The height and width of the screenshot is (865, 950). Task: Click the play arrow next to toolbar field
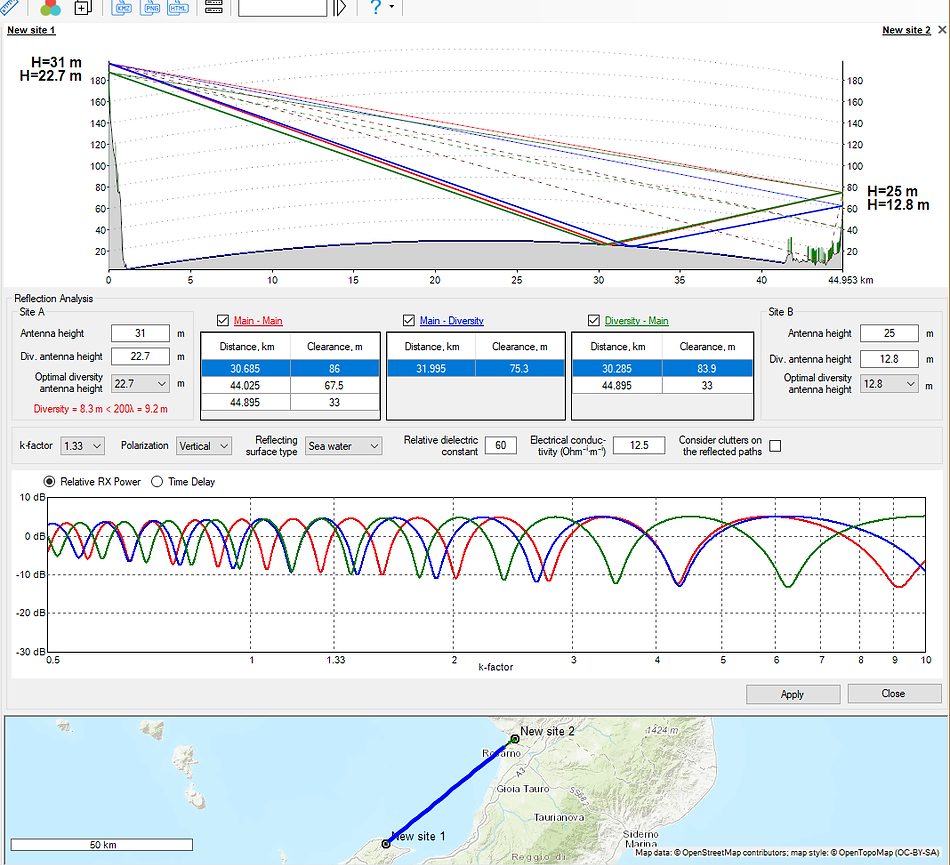340,7
